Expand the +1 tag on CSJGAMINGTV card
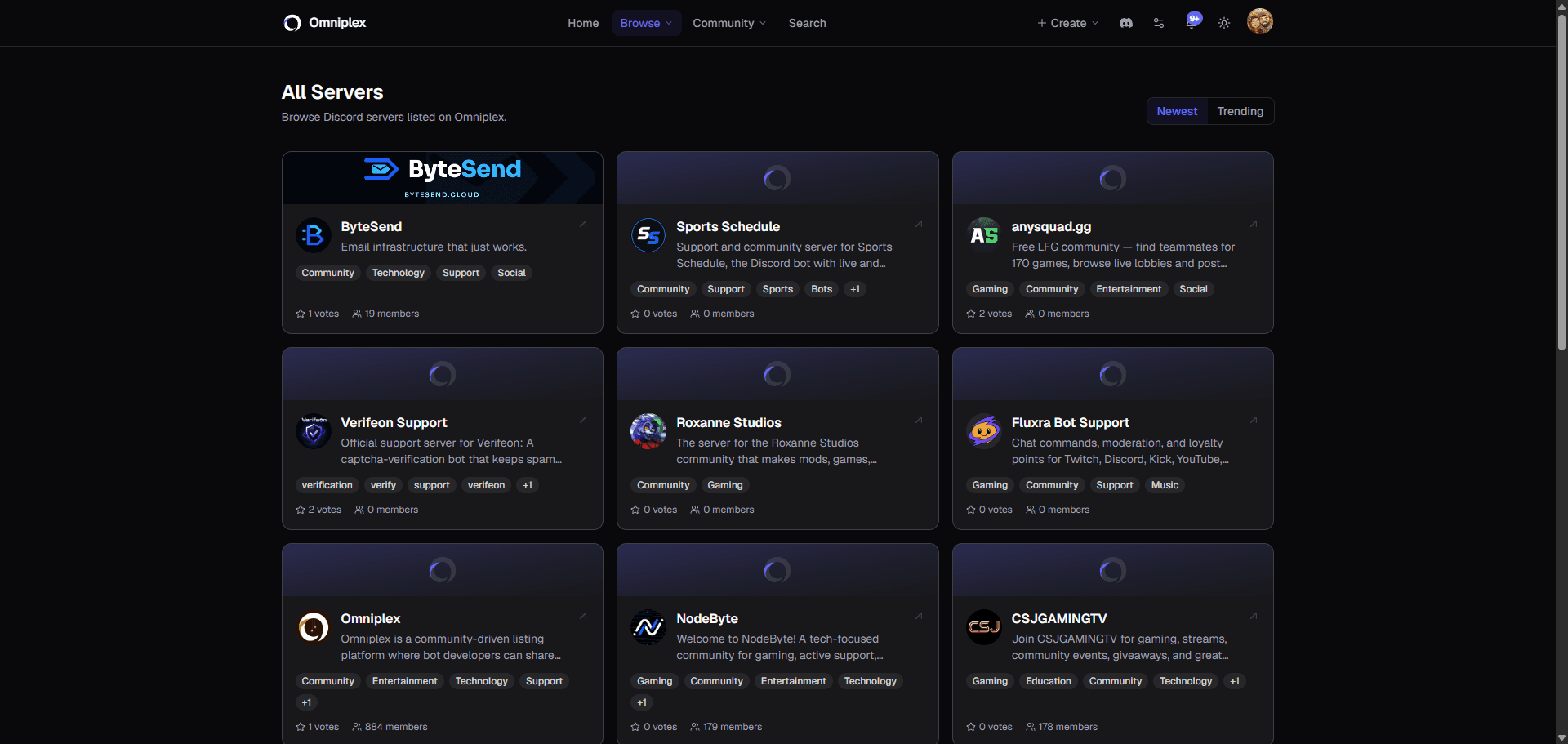This screenshot has width=1568, height=744. 1235,681
